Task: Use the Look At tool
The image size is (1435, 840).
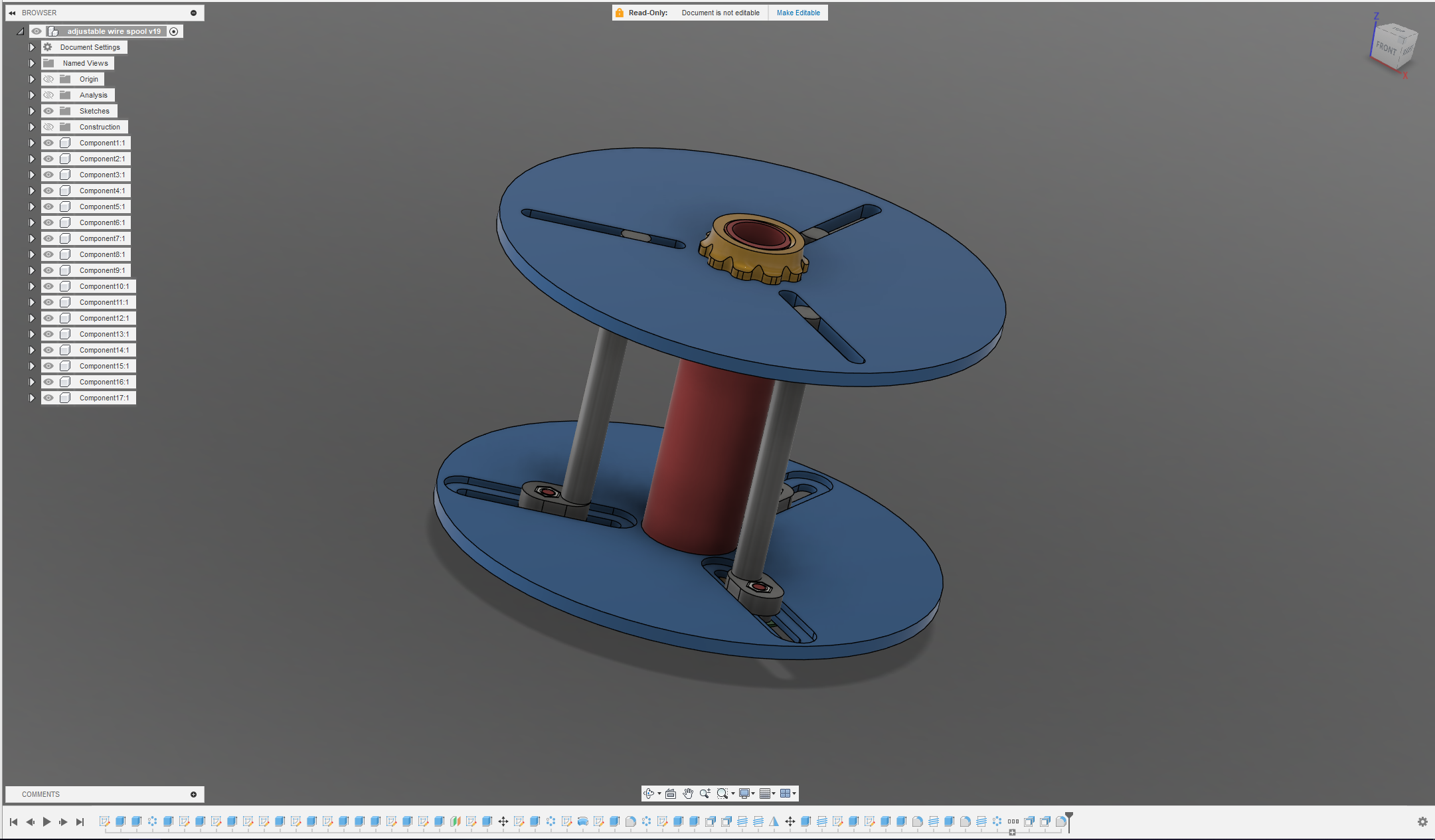Action: pyautogui.click(x=671, y=794)
